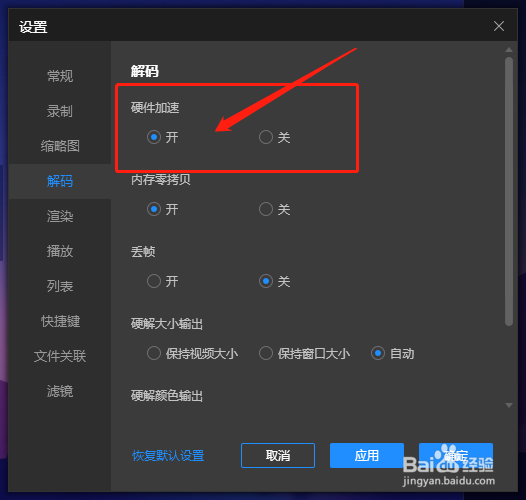The image size is (526, 500).
Task: Click the 解码 section heading
Action: tap(145, 71)
